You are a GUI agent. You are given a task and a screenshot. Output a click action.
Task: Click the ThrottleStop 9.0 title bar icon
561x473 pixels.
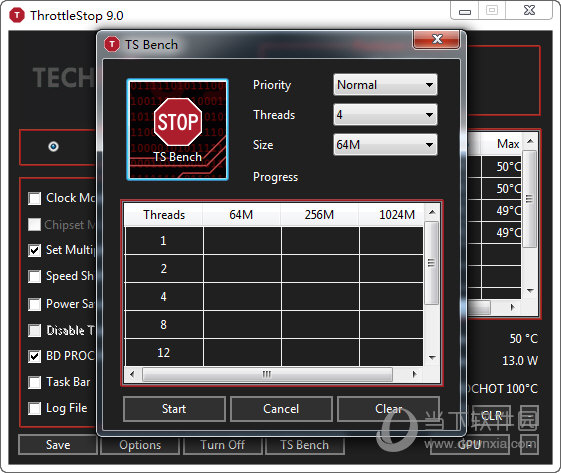(x=17, y=15)
